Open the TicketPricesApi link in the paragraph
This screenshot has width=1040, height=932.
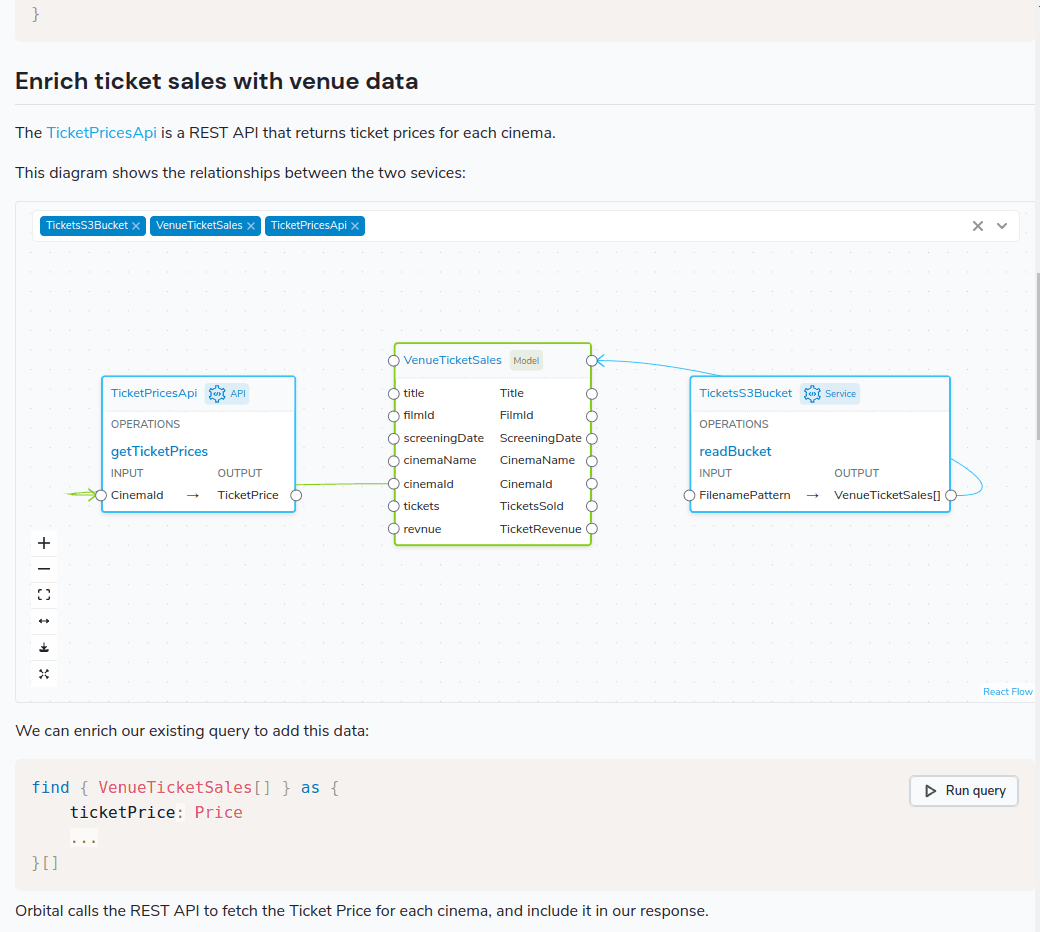pos(101,133)
